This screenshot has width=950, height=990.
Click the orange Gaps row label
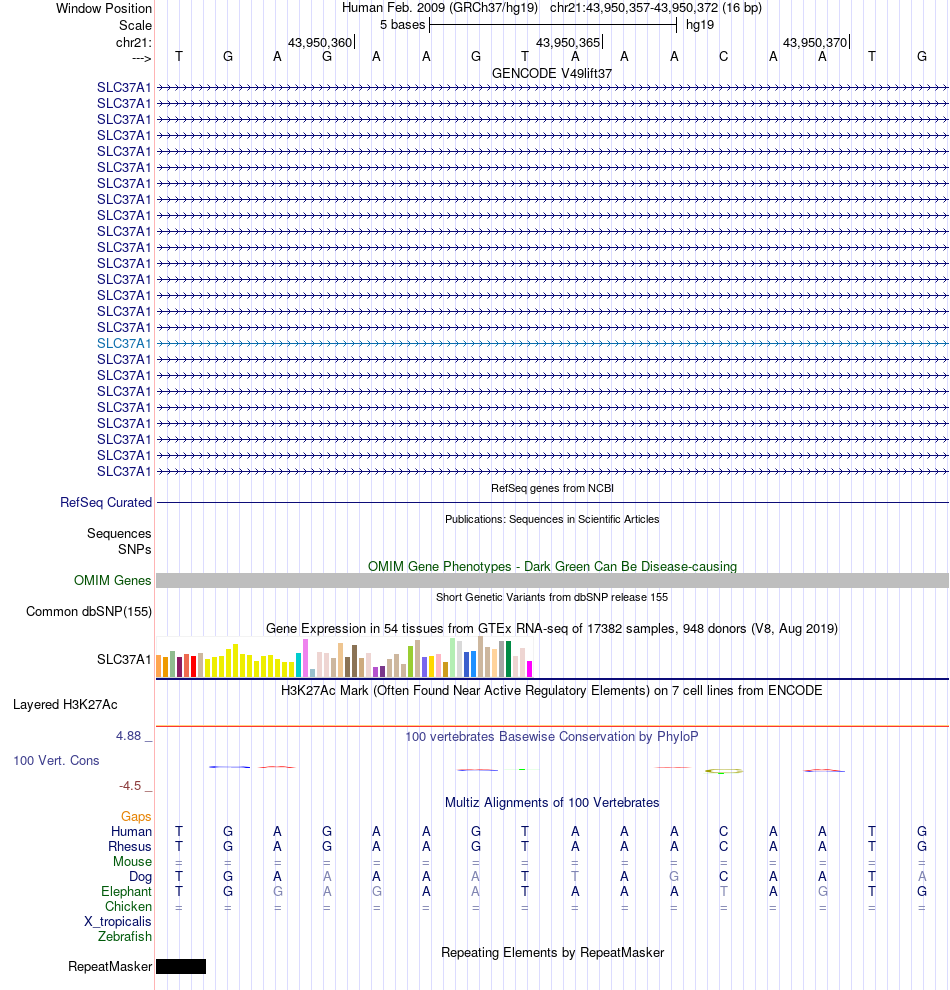136,816
